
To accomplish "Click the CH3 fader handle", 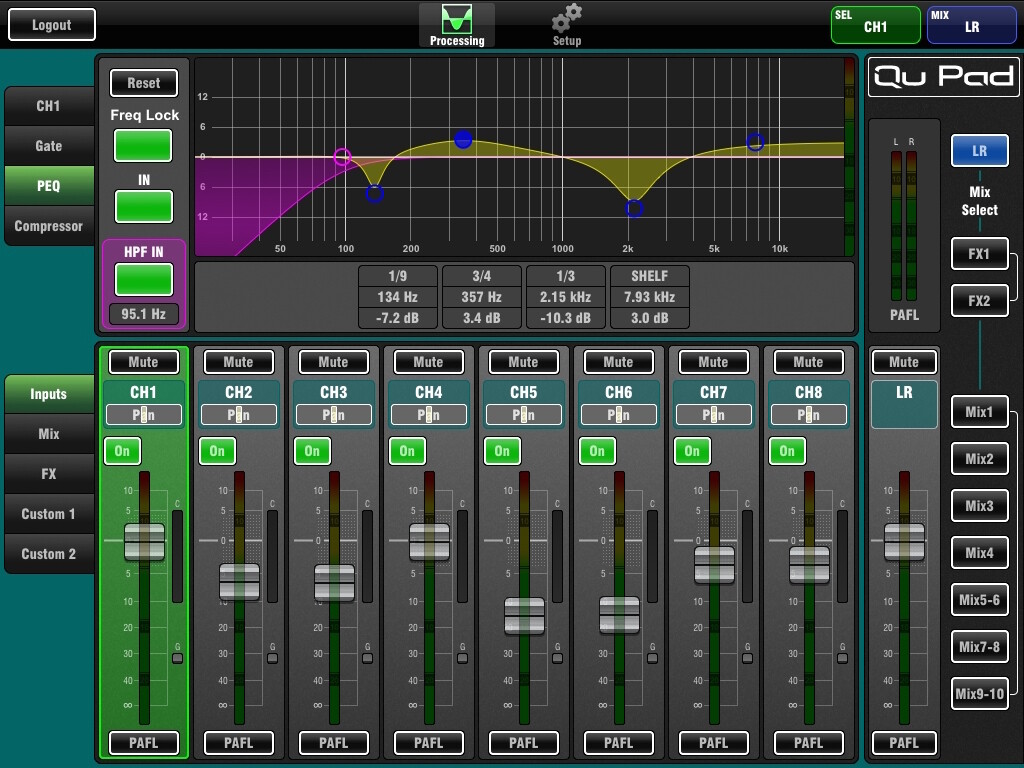I will [334, 582].
